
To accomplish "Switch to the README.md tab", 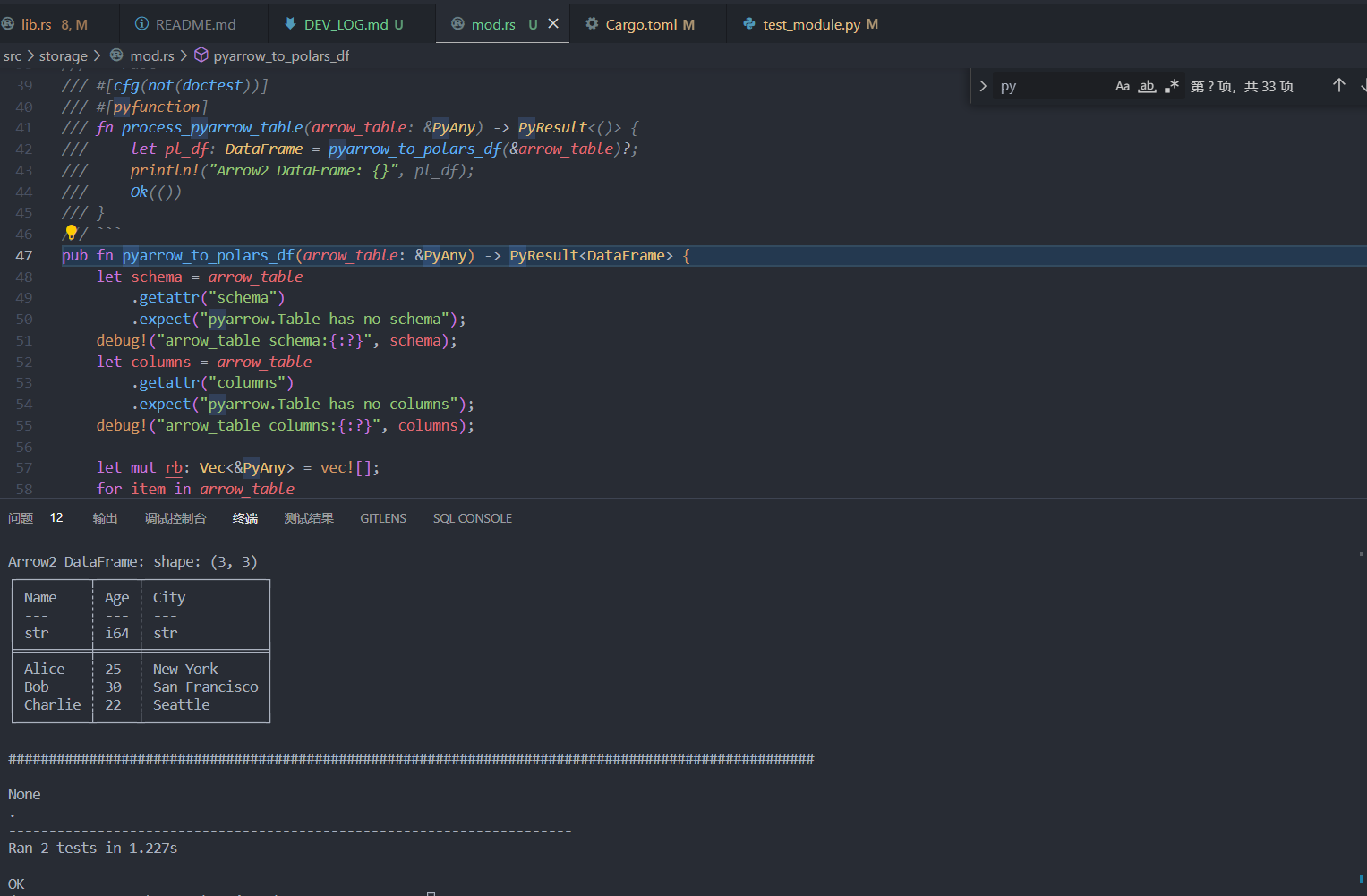I will coord(195,24).
